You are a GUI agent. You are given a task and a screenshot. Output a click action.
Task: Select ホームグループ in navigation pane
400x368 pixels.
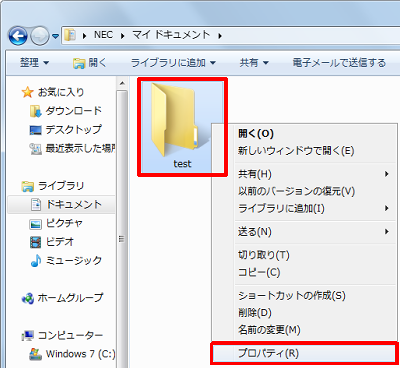(70, 297)
